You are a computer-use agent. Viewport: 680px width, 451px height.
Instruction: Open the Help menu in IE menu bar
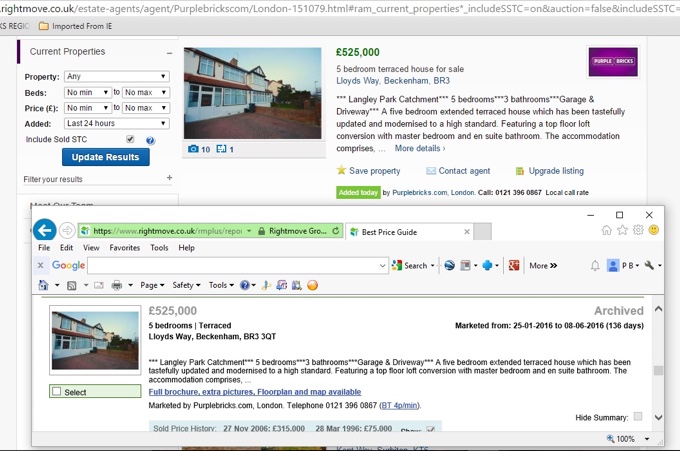186,248
